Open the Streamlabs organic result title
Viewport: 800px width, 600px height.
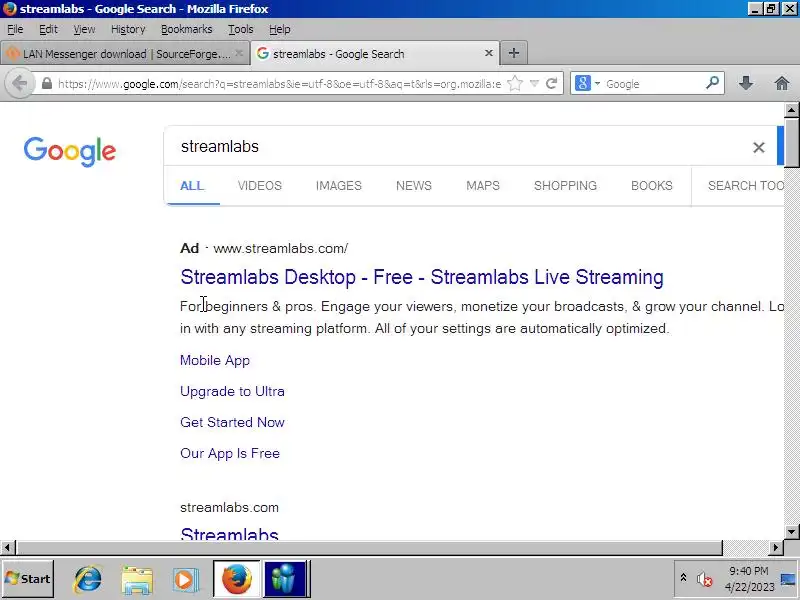(x=229, y=533)
